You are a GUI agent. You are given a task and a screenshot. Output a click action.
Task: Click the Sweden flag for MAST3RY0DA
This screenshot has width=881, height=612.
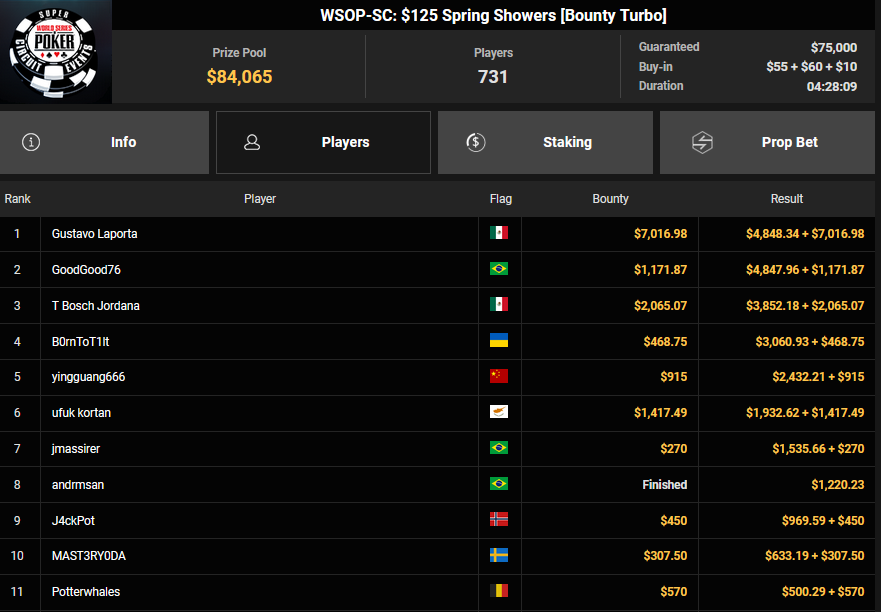coord(499,556)
